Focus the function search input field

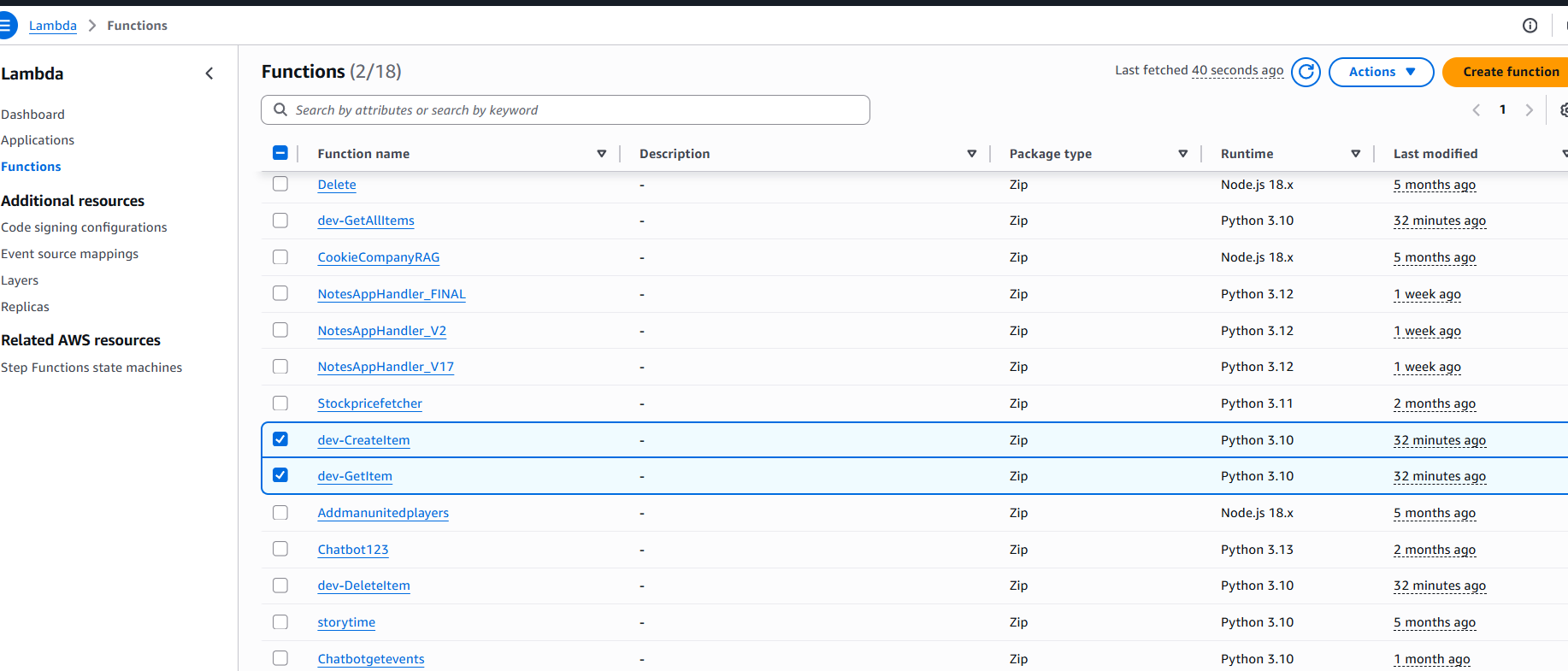(x=573, y=110)
